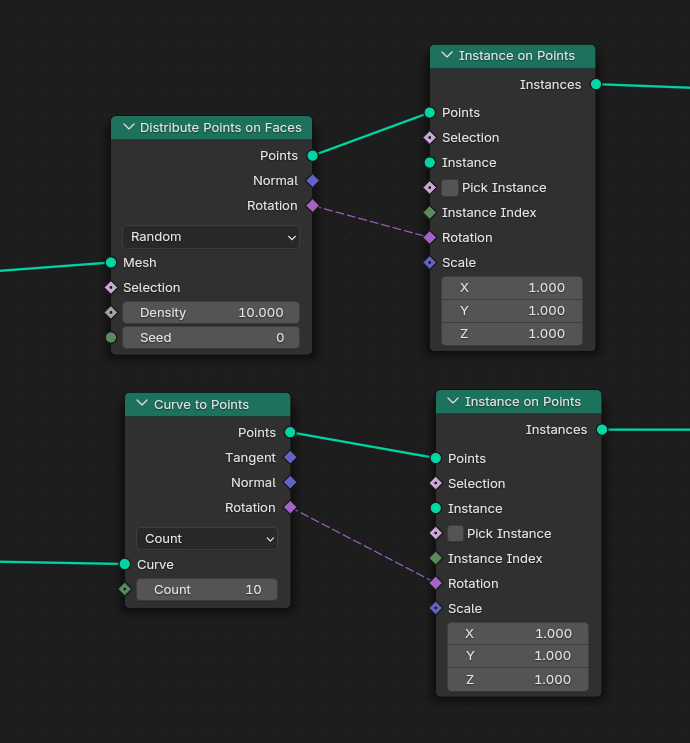The image size is (690, 743).
Task: Click Instance Index socket of lower node
Action: click(x=436, y=558)
